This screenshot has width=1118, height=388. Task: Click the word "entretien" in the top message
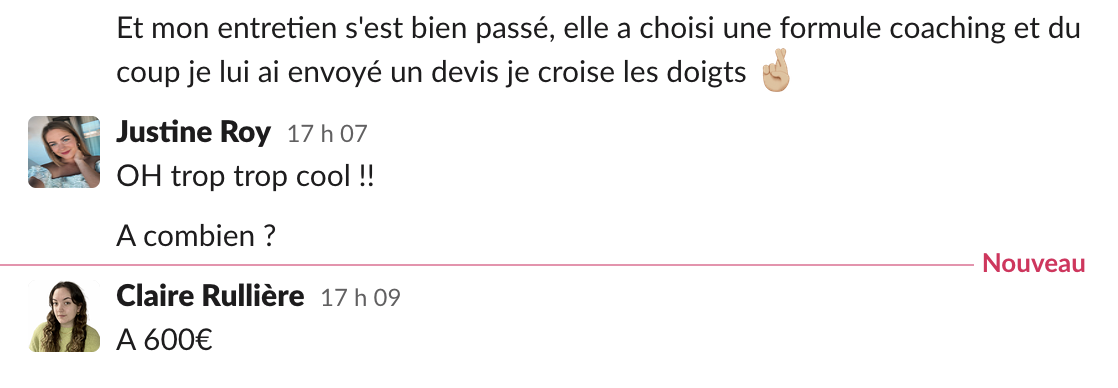point(278,29)
